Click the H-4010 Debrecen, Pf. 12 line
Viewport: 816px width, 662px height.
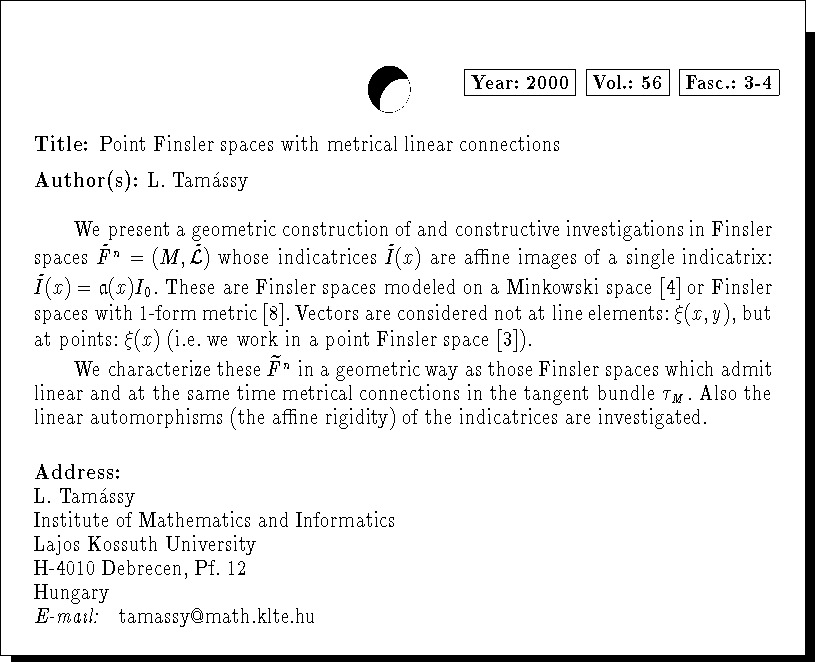click(140, 568)
